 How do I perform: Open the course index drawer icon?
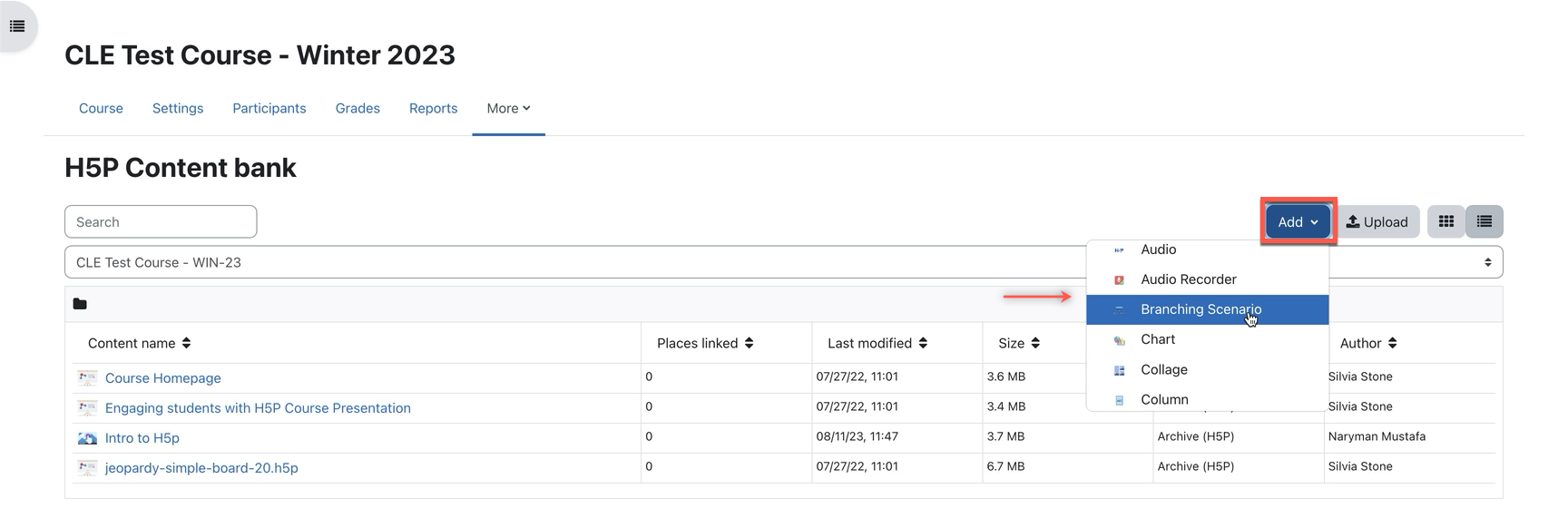click(16, 26)
